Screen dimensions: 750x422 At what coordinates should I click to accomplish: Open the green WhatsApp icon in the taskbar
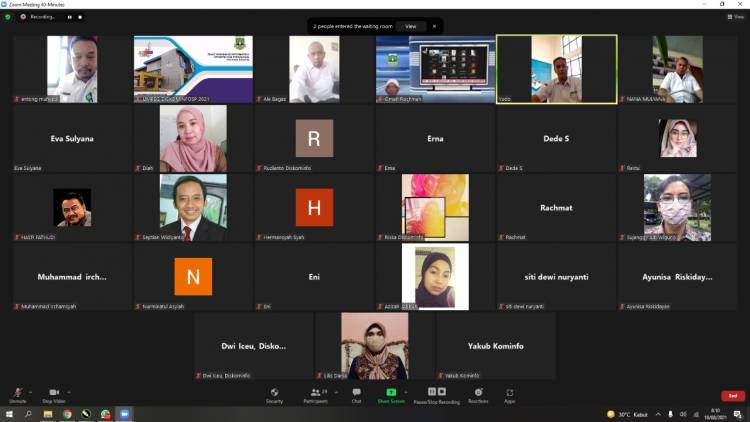[x=105, y=414]
